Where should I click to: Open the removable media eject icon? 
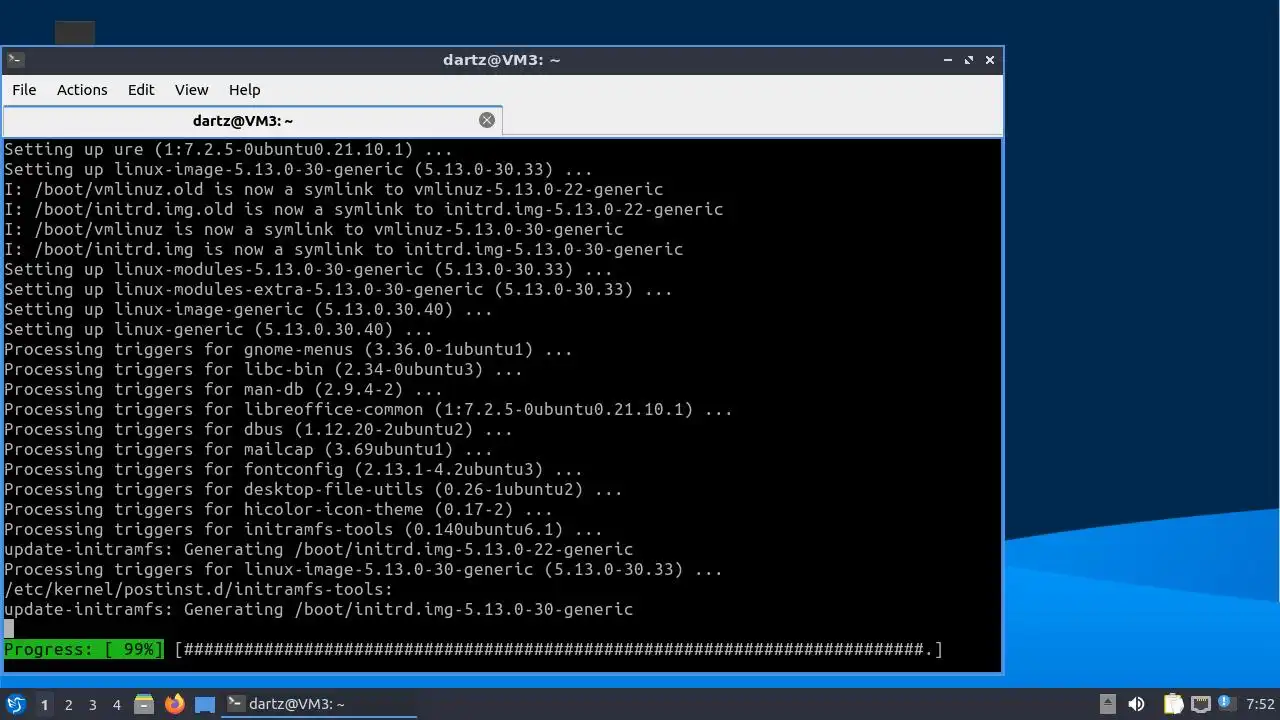(x=1108, y=704)
